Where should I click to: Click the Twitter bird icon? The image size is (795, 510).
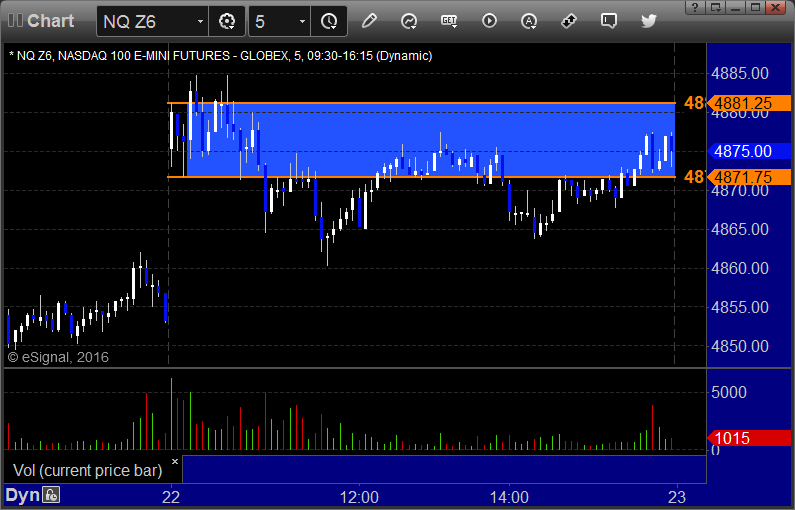[x=648, y=21]
